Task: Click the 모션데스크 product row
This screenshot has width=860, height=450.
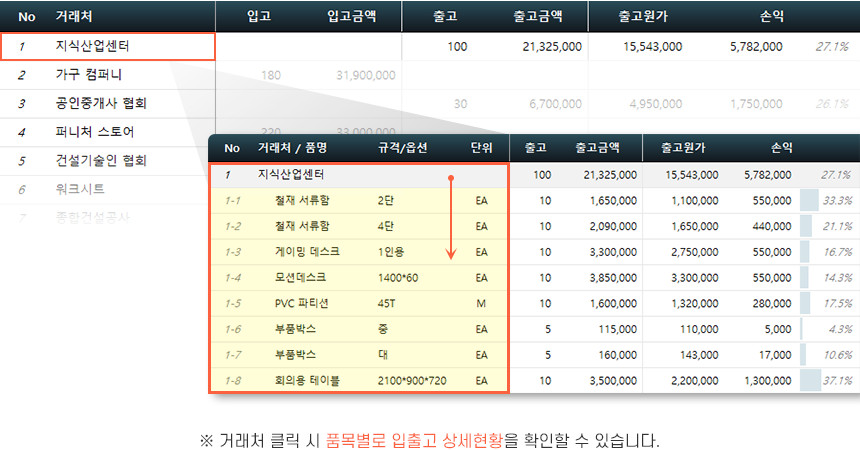Action: (x=299, y=277)
